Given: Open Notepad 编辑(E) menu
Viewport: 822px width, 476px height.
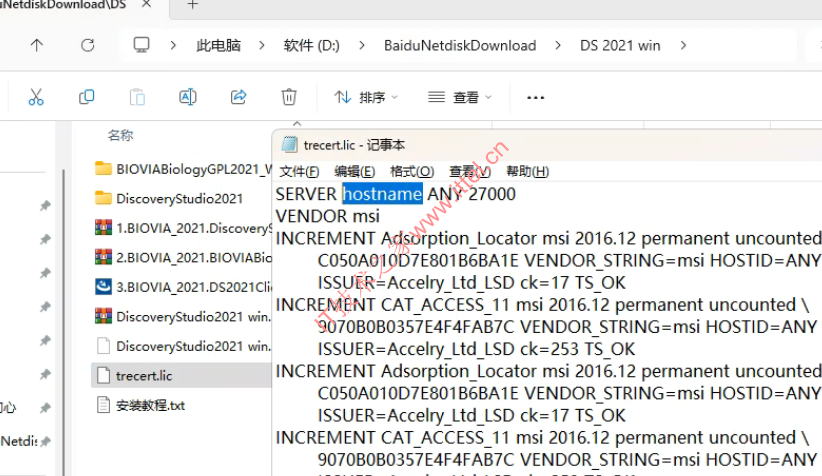Looking at the screenshot, I should click(354, 171).
